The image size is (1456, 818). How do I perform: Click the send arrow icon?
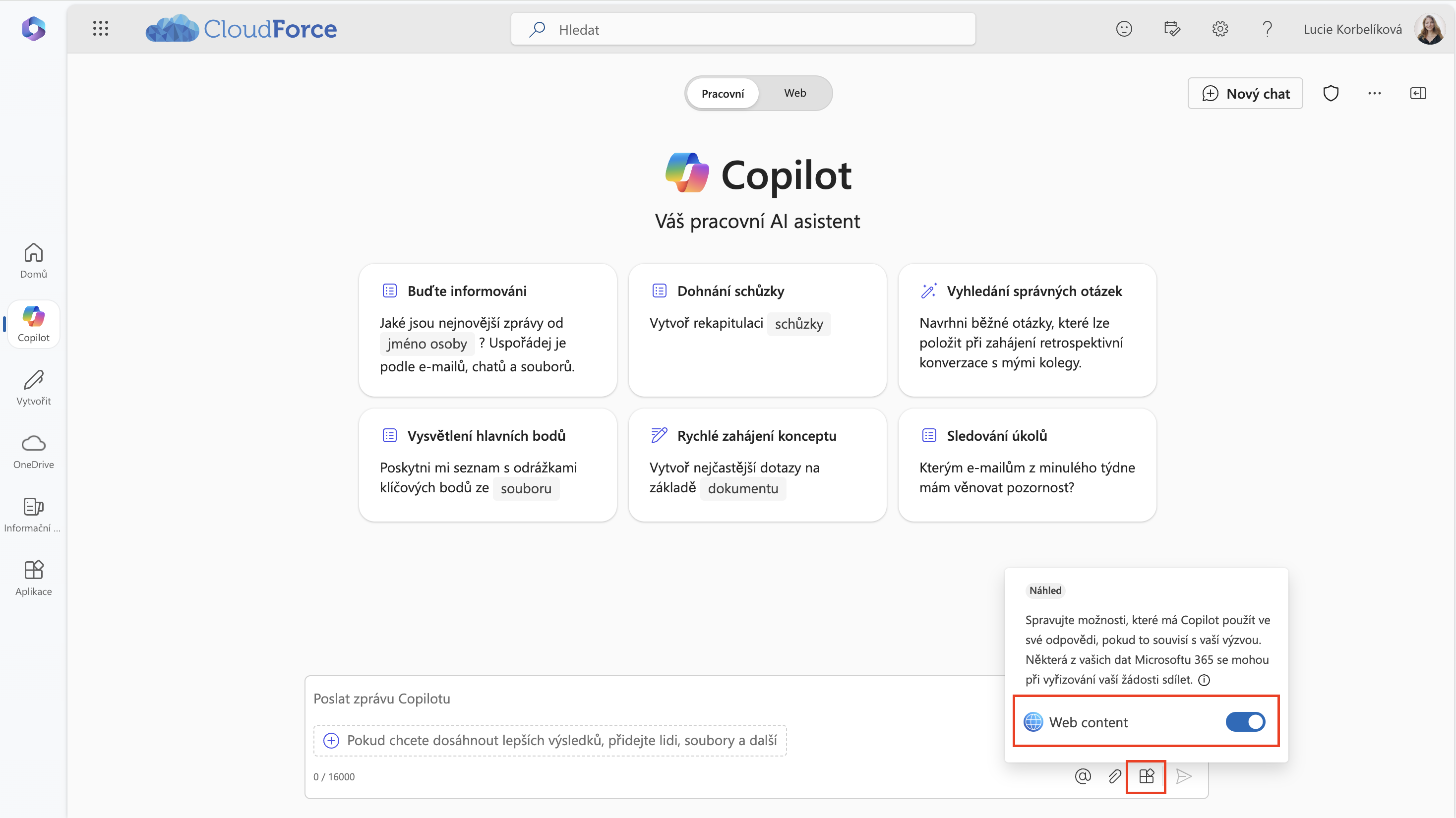tap(1184, 777)
